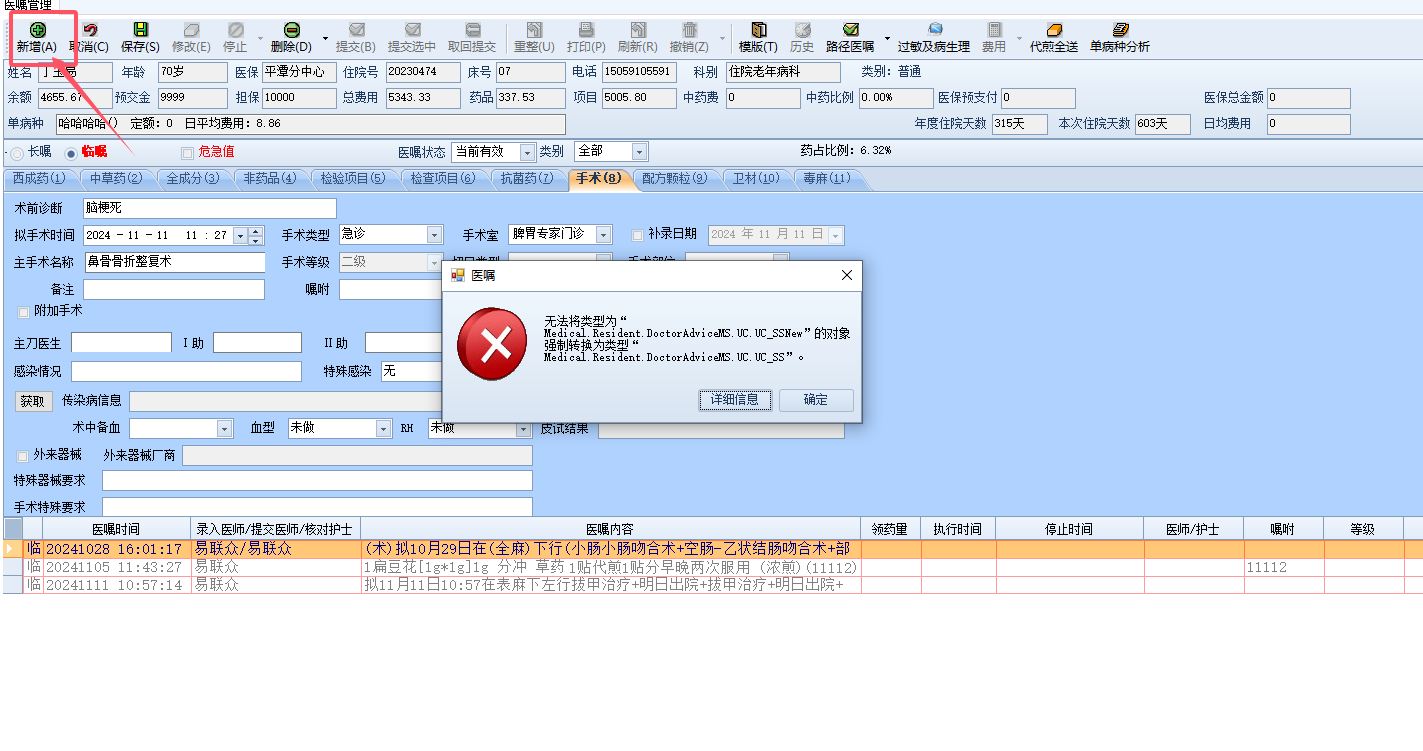Click the 路径医嘱 pathway orders icon
Viewport: 1423px width, 751px height.
[850, 30]
